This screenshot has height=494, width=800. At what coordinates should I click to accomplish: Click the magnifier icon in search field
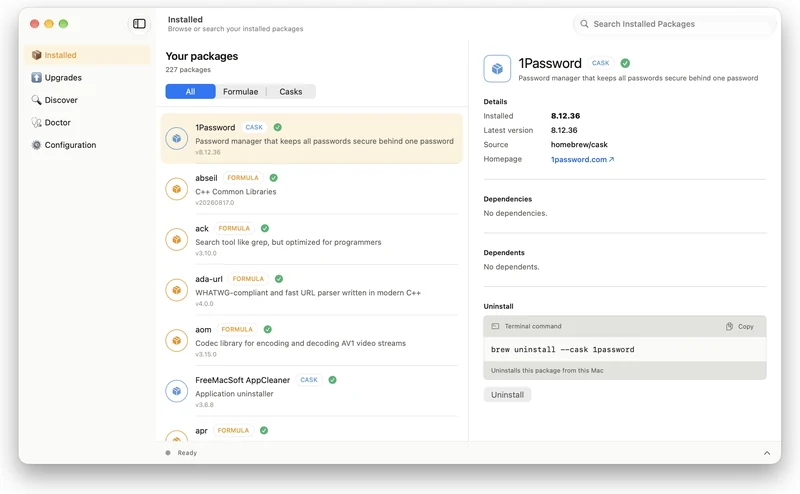(x=584, y=24)
